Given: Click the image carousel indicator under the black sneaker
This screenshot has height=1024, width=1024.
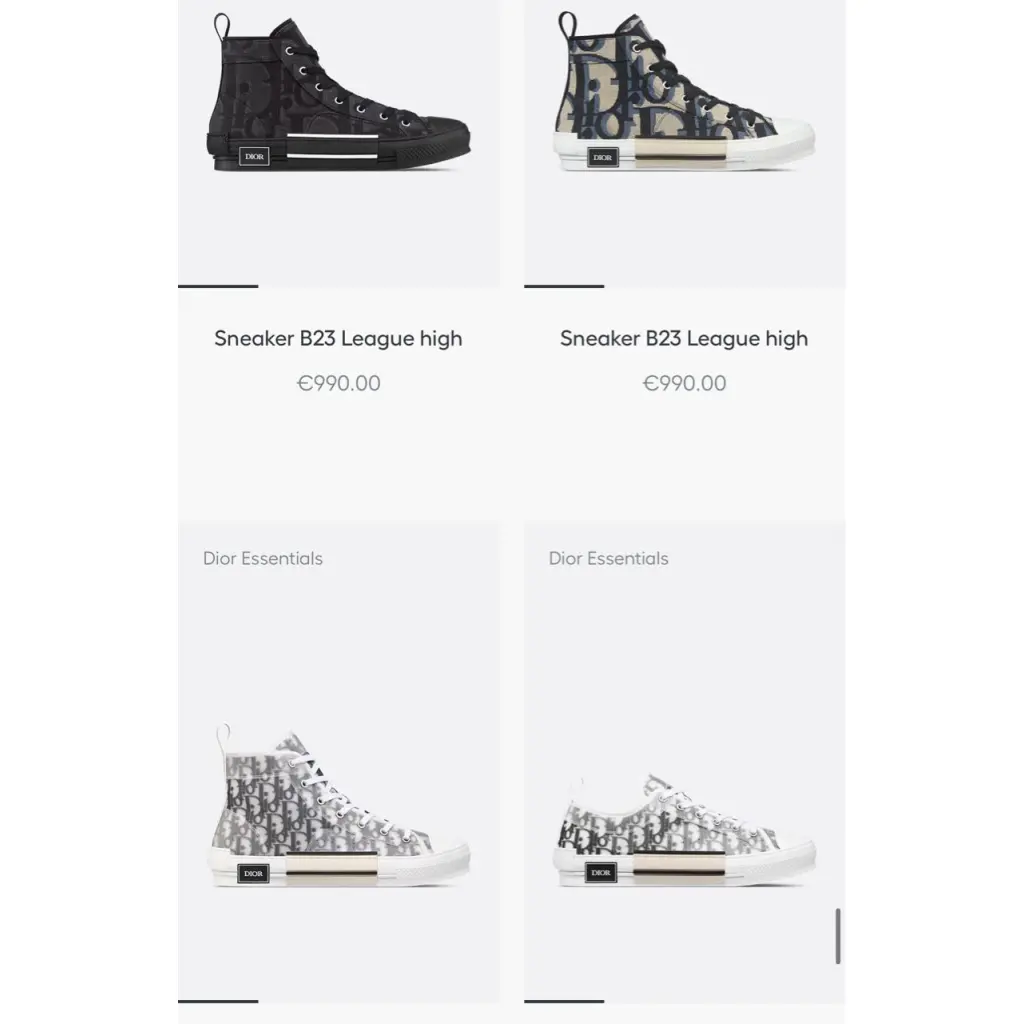Looking at the screenshot, I should (218, 286).
